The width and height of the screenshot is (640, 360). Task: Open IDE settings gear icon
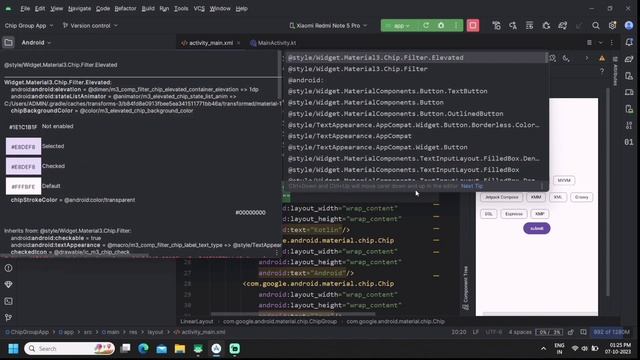[x=612, y=25]
